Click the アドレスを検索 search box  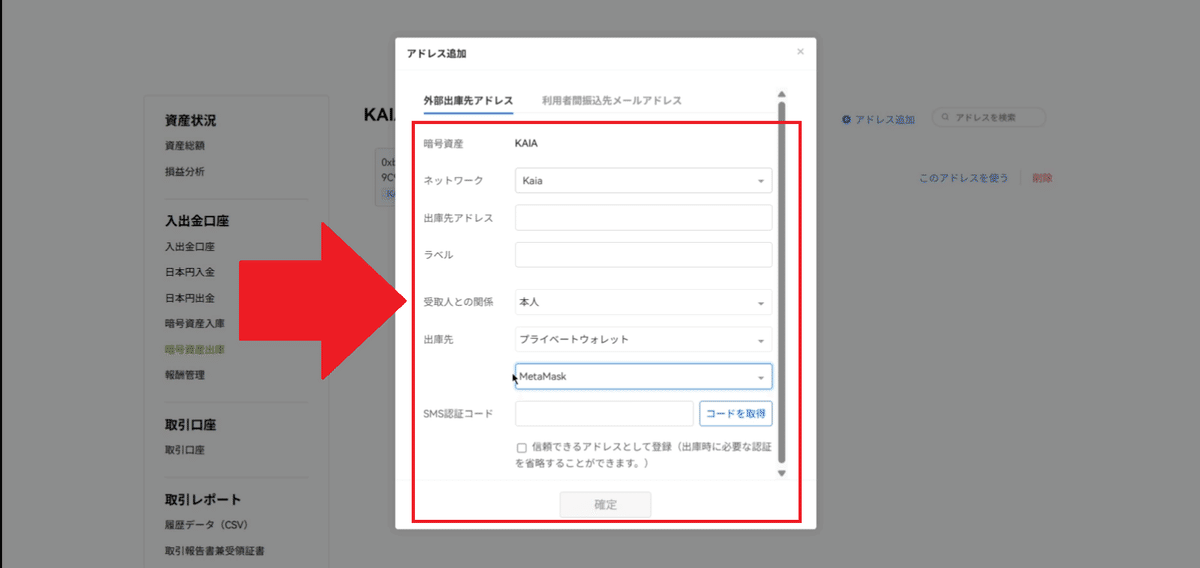click(x=989, y=117)
